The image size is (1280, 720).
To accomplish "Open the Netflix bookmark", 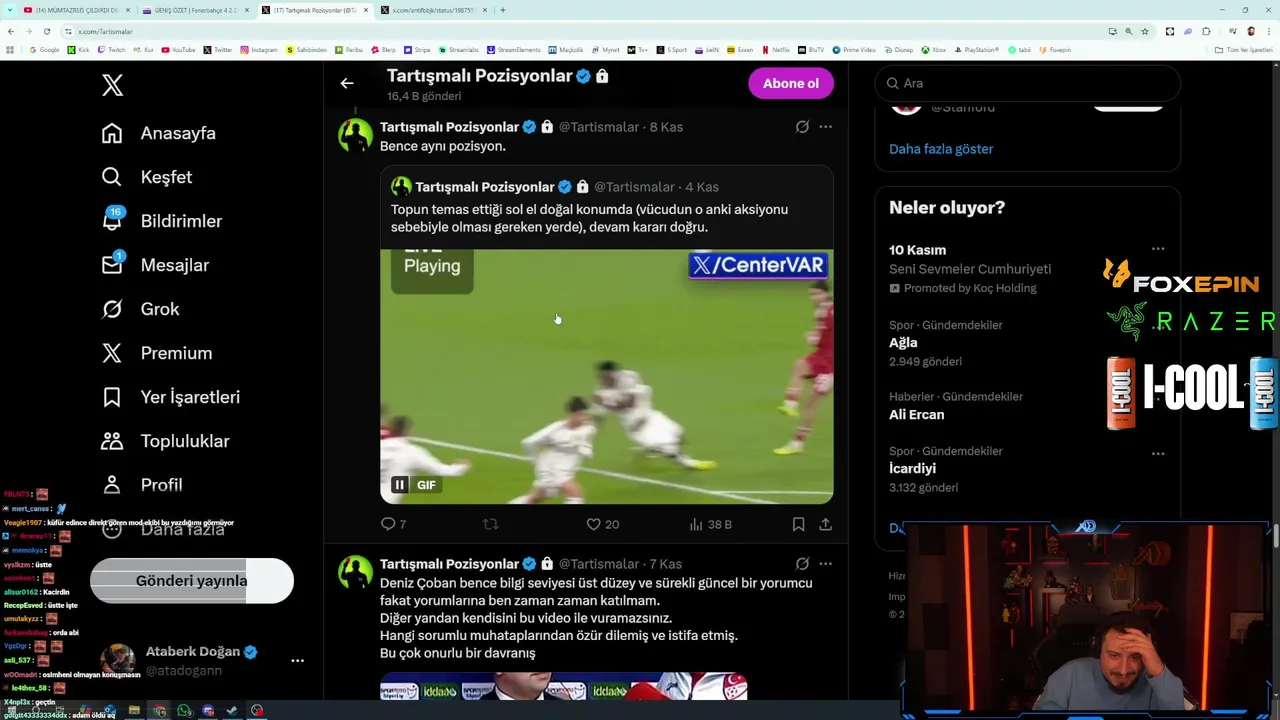I will [776, 50].
